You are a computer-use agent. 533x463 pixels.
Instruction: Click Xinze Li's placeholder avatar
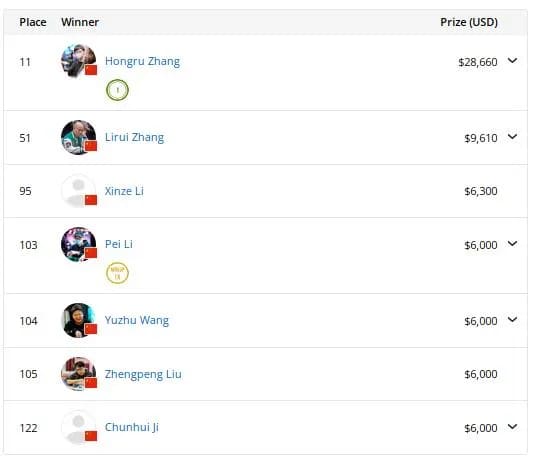coord(79,191)
